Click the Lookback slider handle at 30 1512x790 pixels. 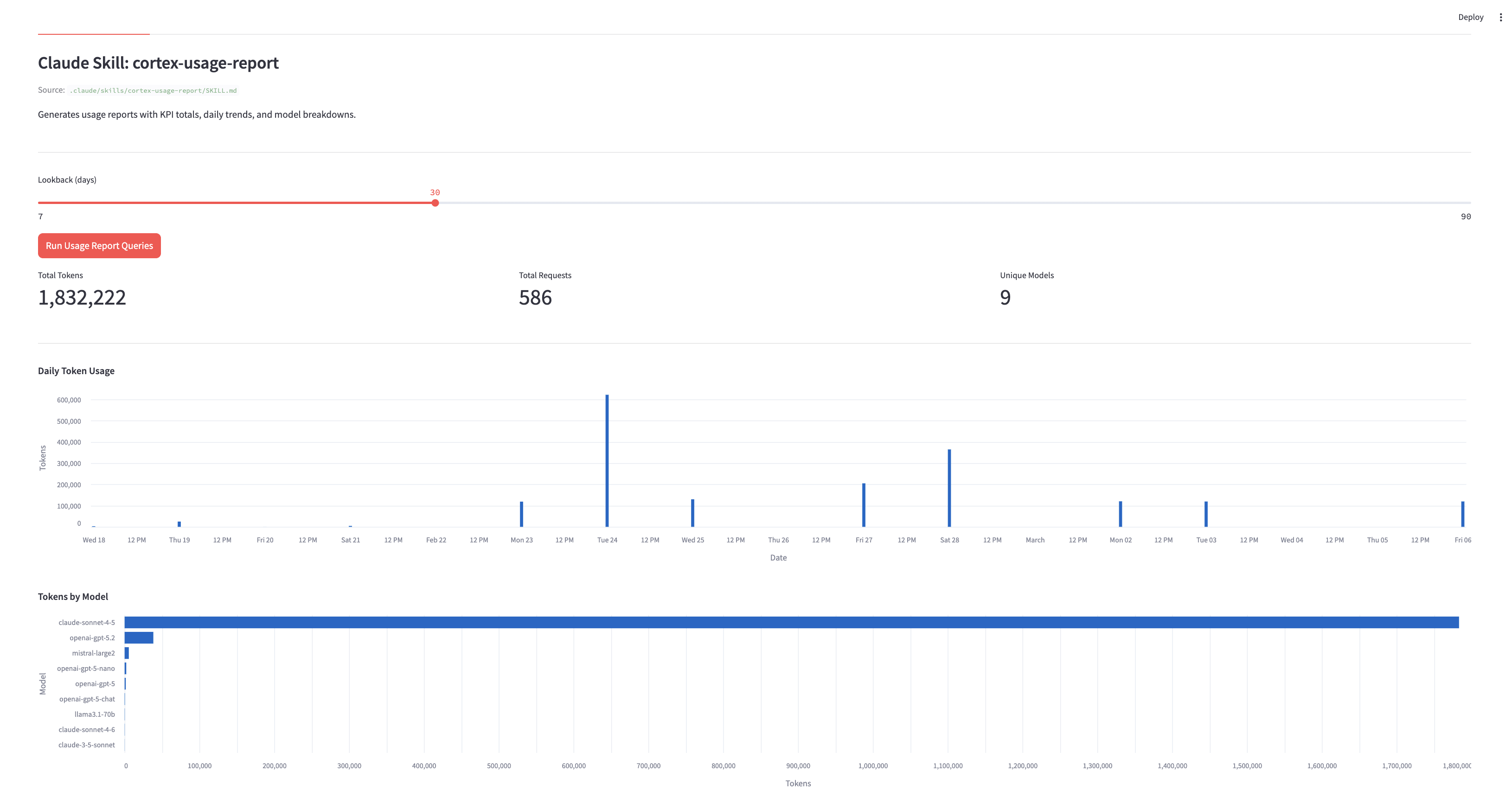tap(435, 203)
